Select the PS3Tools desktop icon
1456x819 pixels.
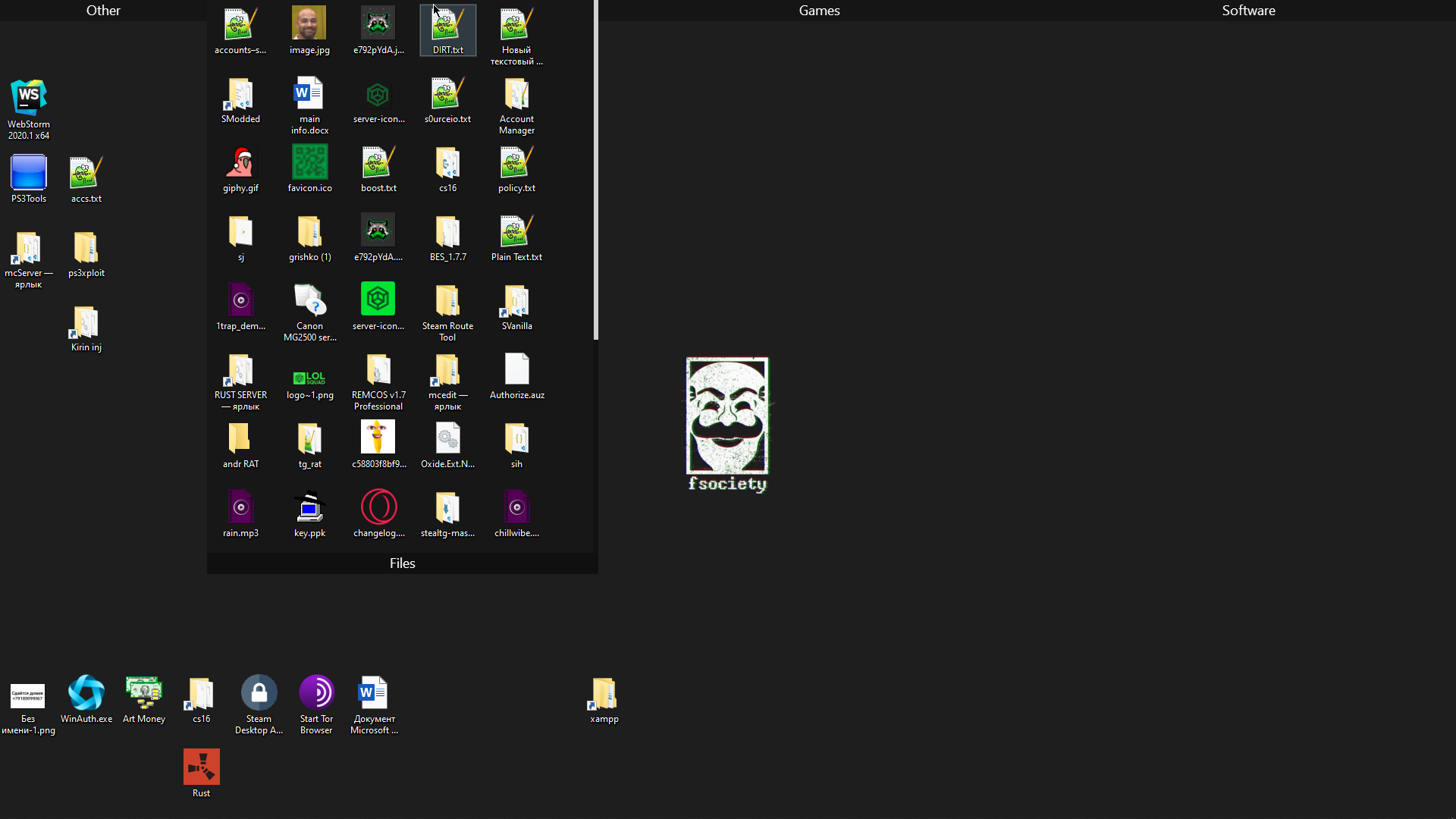29,174
